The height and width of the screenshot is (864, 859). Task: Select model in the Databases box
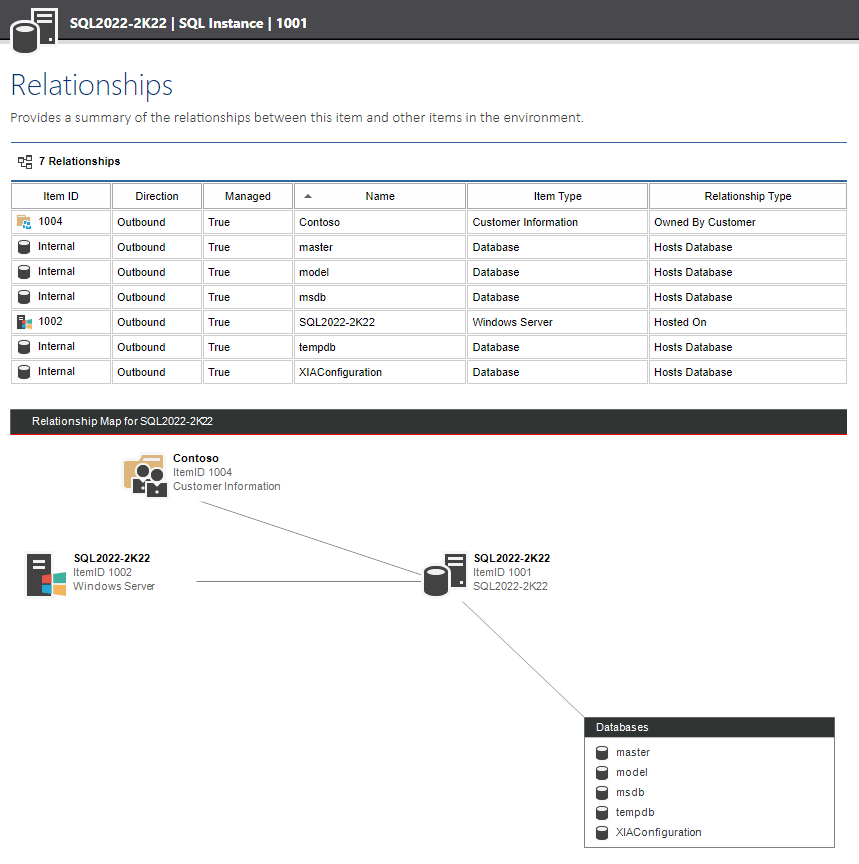coord(632,772)
